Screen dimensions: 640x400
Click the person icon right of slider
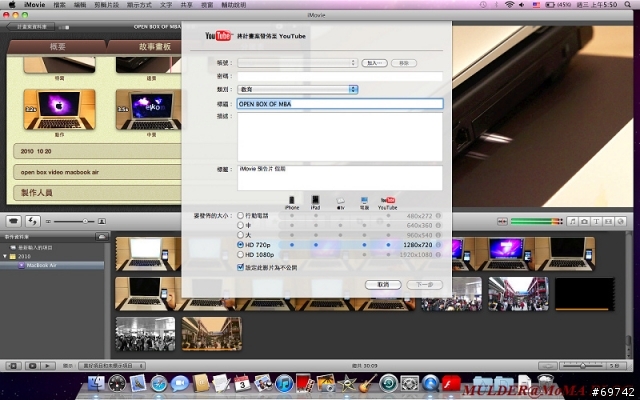(102, 221)
